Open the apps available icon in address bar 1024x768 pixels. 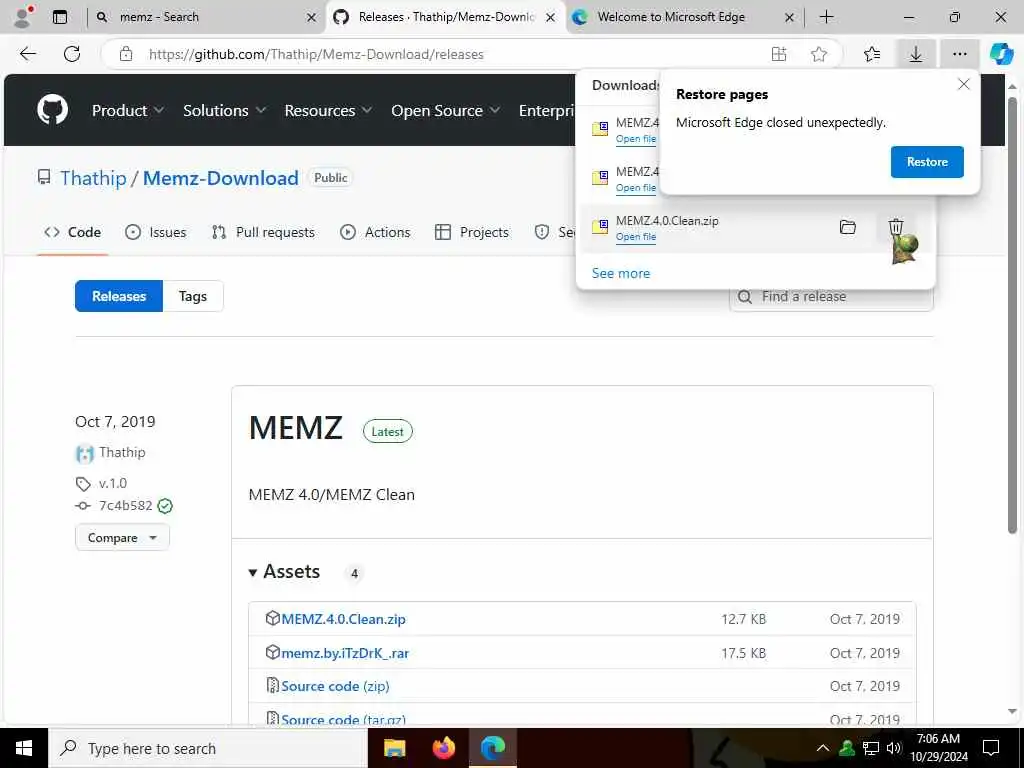[x=778, y=54]
